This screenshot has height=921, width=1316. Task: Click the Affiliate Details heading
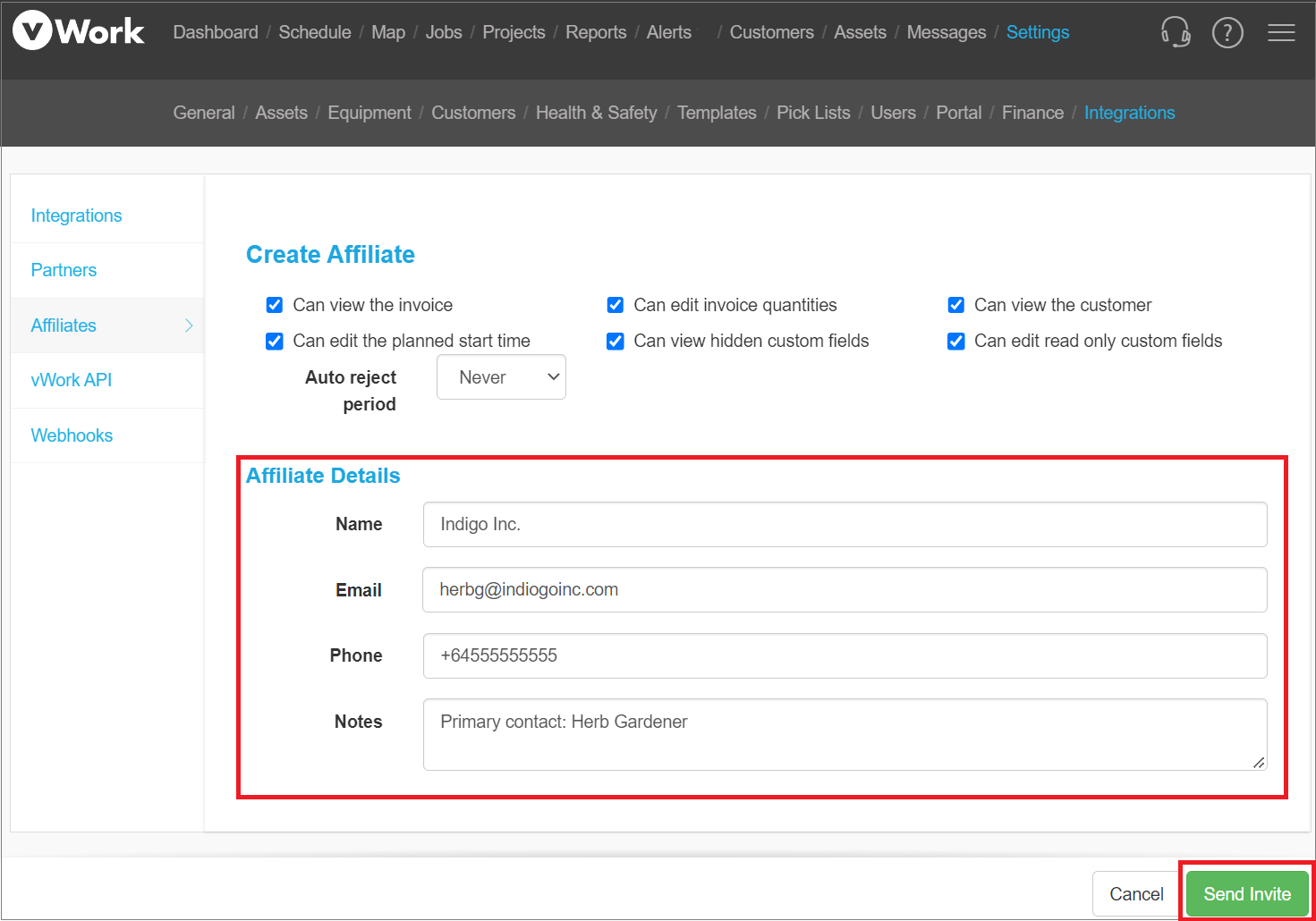(323, 476)
